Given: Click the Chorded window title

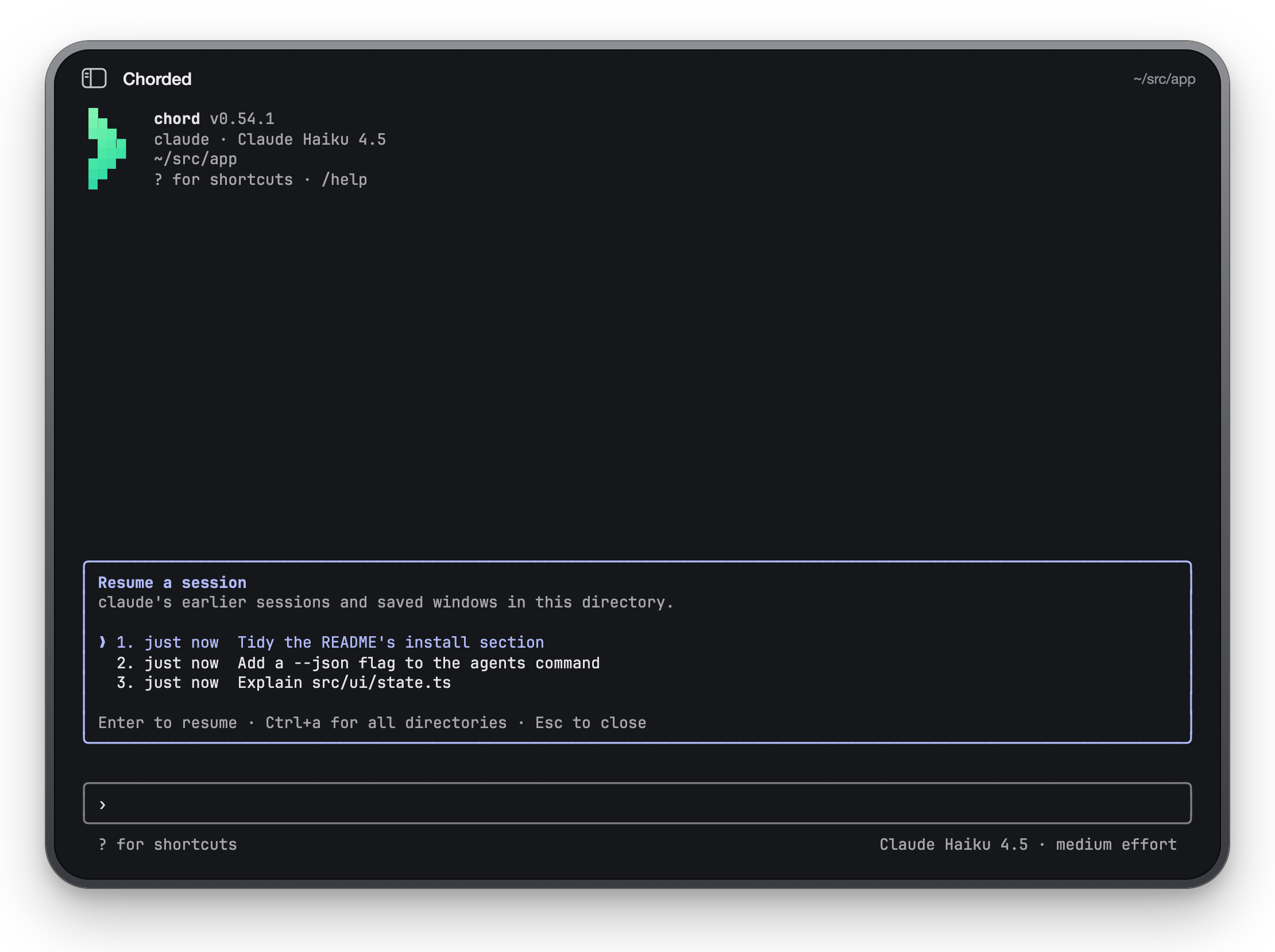Looking at the screenshot, I should click(x=157, y=79).
